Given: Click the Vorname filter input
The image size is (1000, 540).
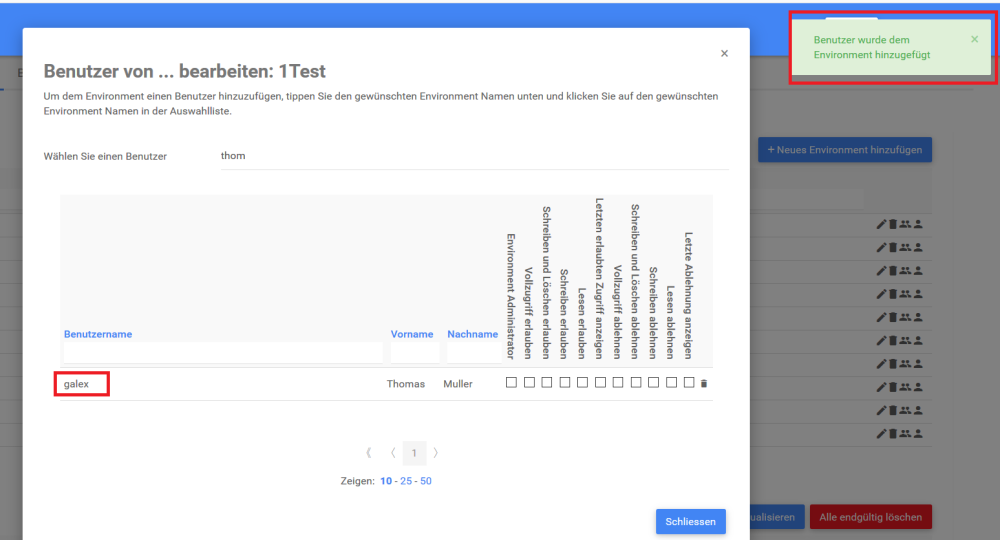Looking at the screenshot, I should coord(415,353).
